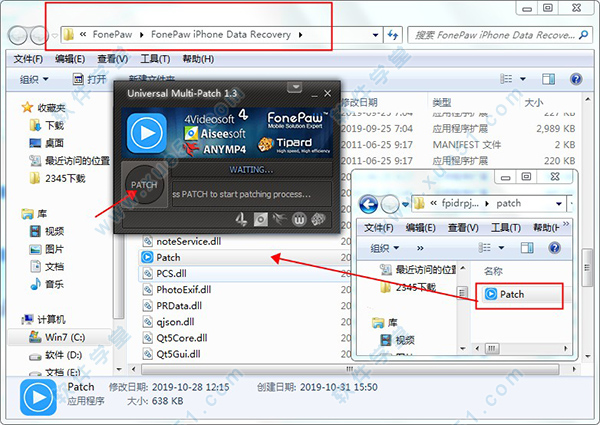The image size is (600, 425).
Task: Select Win7 (C:) drive
Action: click(65, 337)
